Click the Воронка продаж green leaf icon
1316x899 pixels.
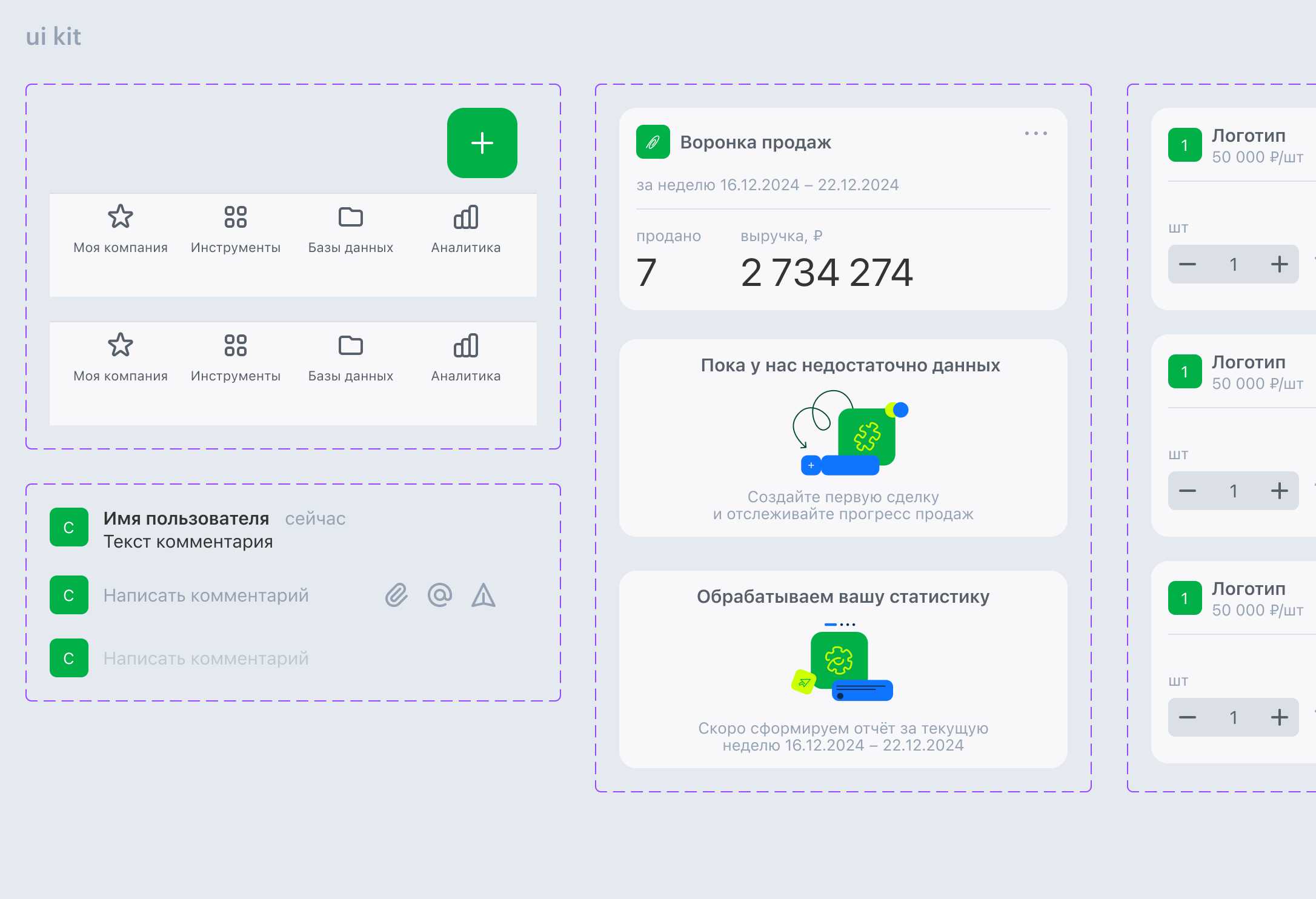[653, 142]
